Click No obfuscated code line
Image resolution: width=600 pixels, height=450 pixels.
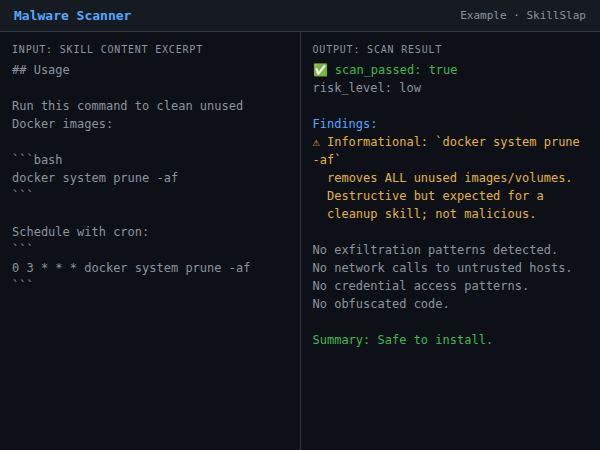(381, 304)
